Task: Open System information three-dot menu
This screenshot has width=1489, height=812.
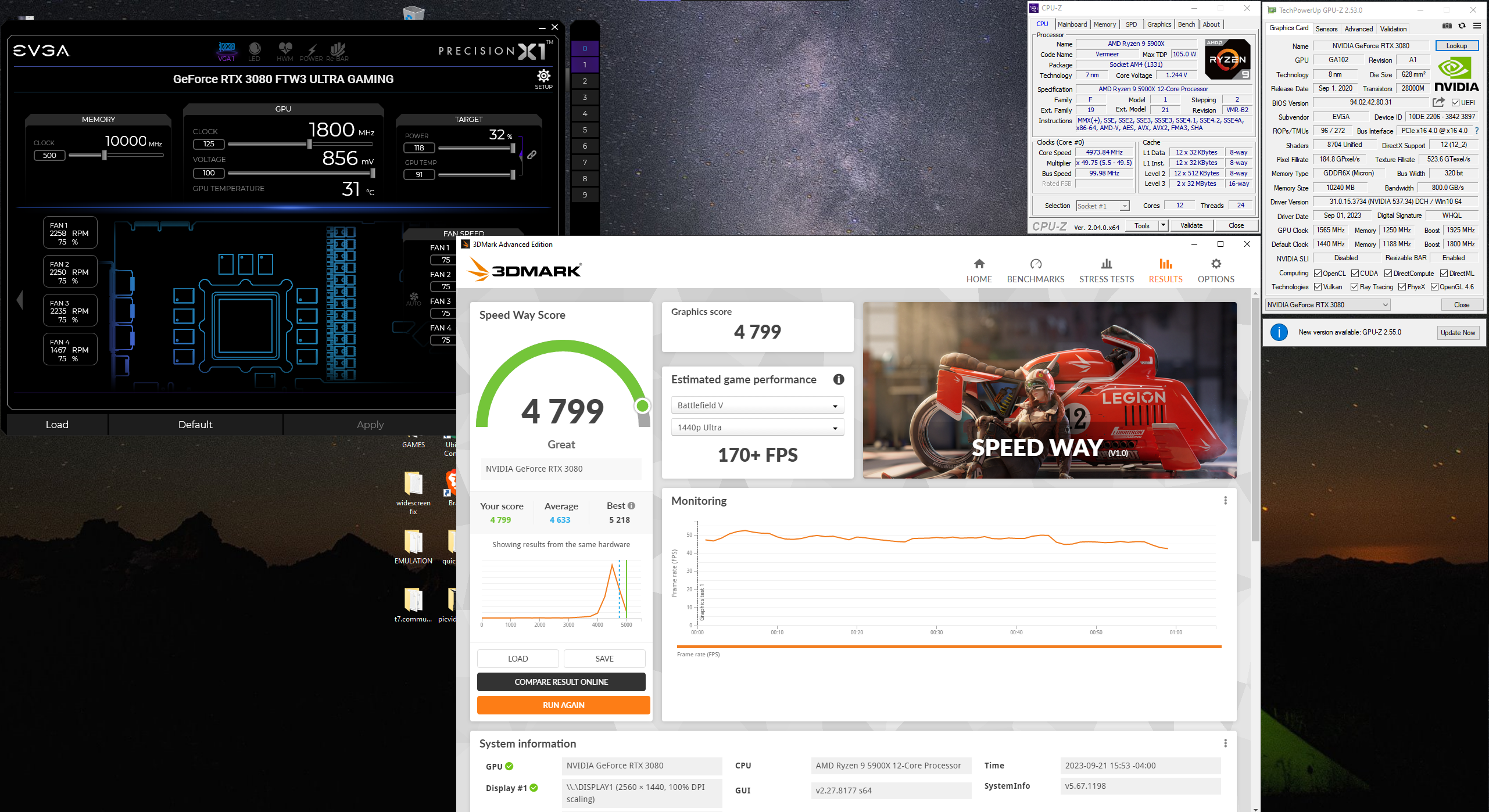Action: pyautogui.click(x=1225, y=743)
